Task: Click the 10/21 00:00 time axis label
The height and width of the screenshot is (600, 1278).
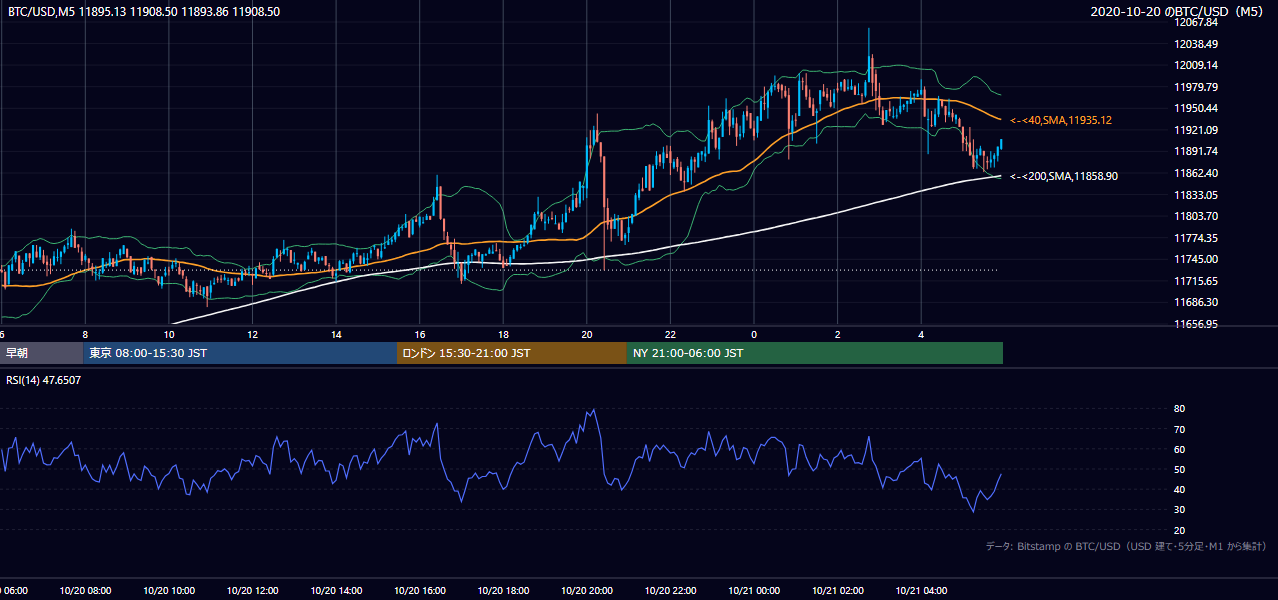Action: point(754,591)
